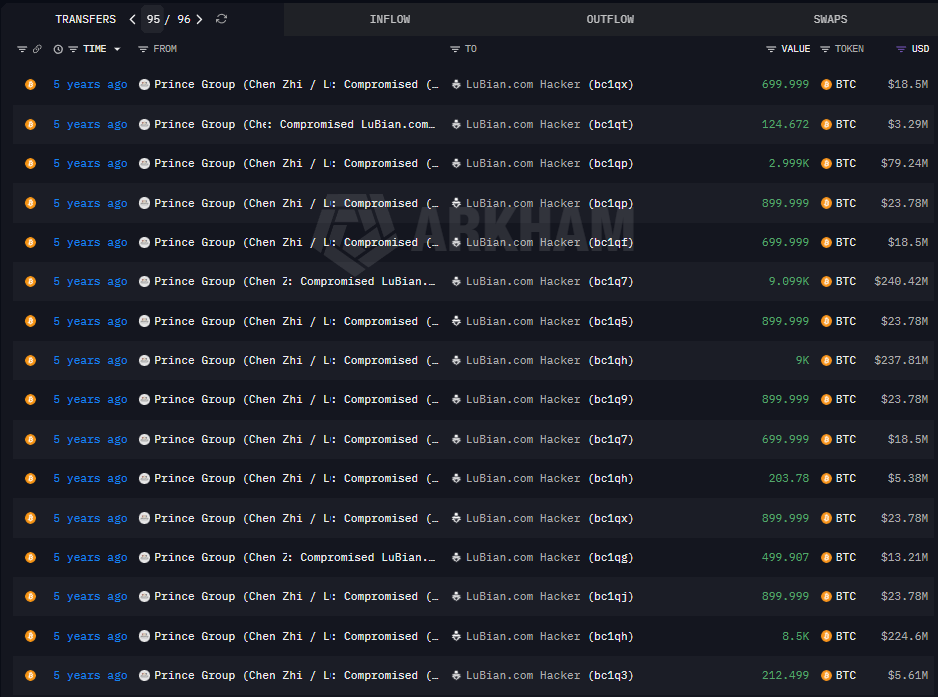Image resolution: width=938 pixels, height=697 pixels.
Task: Click hacker icon beside bc1q5 recipient
Action: [456, 321]
